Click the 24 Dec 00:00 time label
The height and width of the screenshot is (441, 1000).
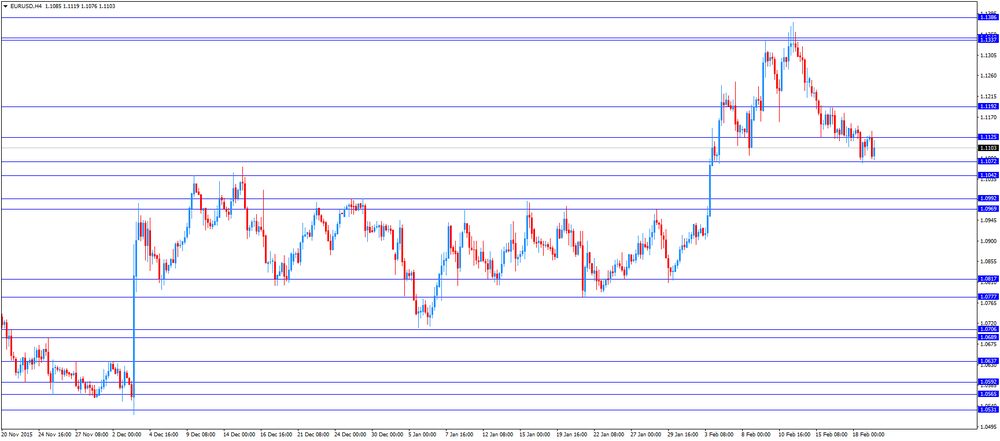click(352, 434)
